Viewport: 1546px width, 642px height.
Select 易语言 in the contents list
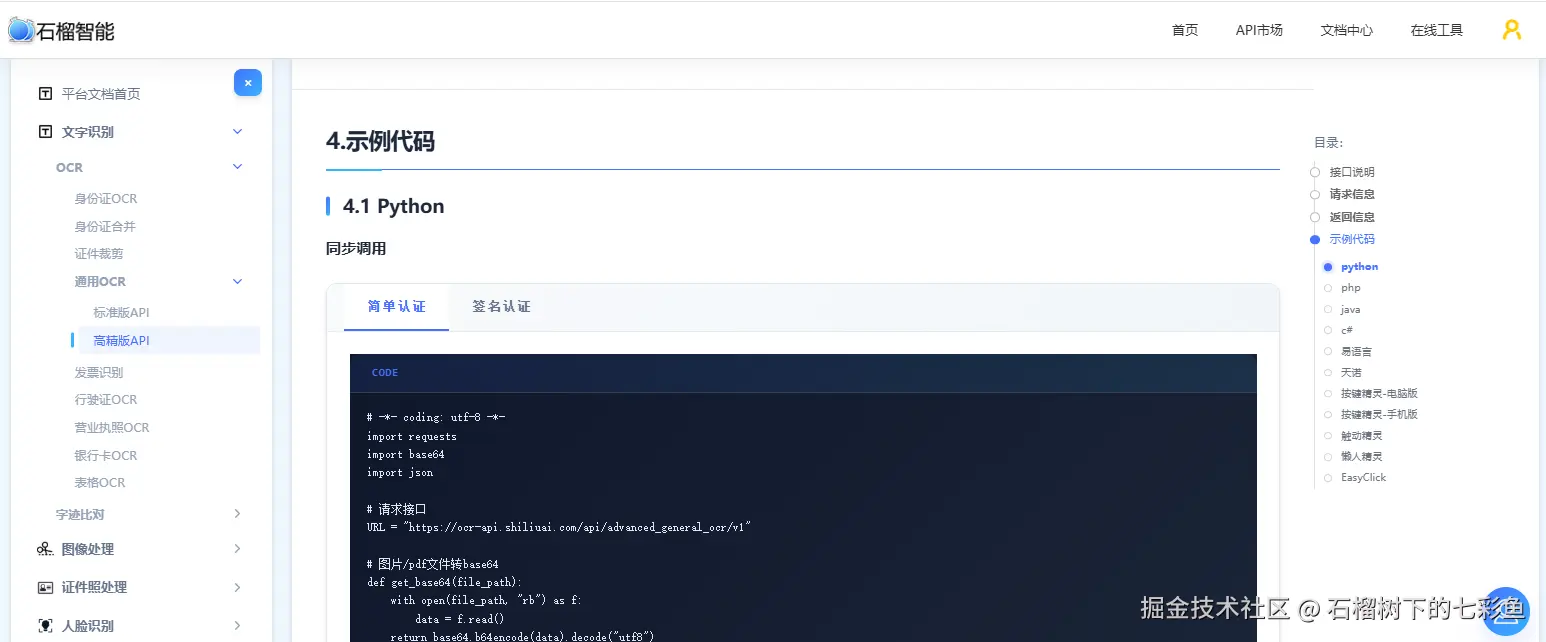(1356, 352)
